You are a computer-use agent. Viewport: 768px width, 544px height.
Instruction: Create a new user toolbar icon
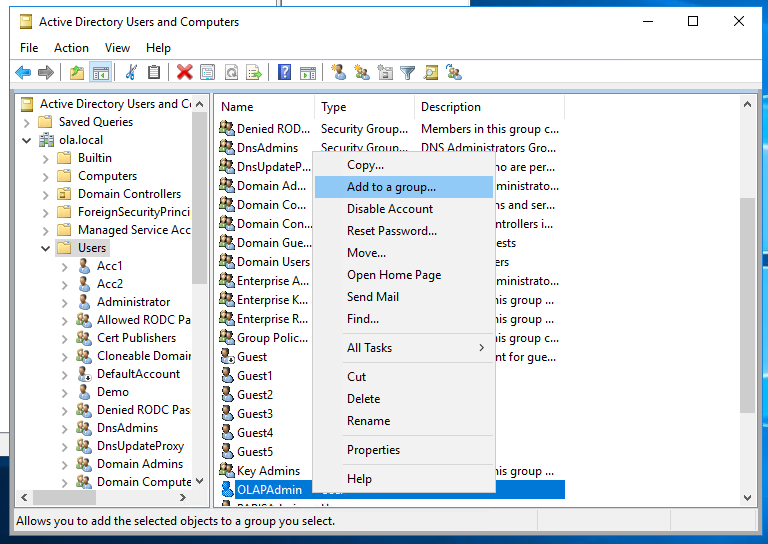tap(338, 72)
